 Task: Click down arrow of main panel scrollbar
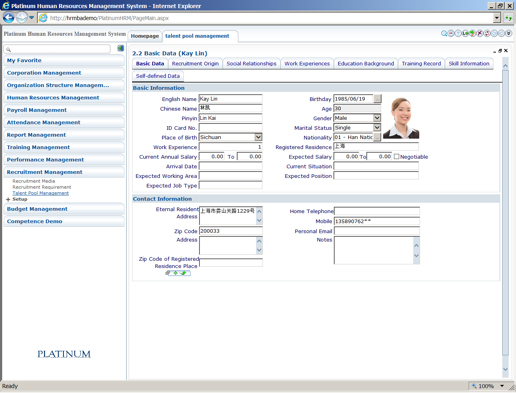click(505, 369)
